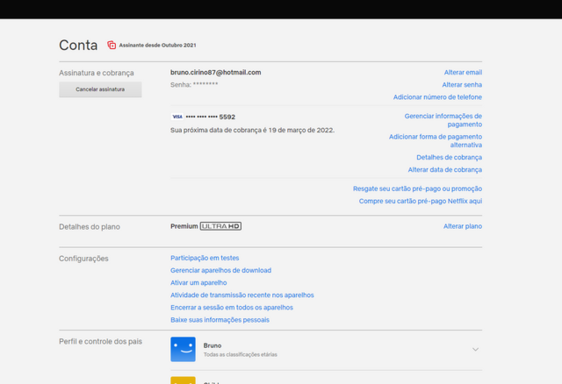Click Perfil e controle dos pais label
Viewport: 562px width, 384px height.
coord(100,341)
